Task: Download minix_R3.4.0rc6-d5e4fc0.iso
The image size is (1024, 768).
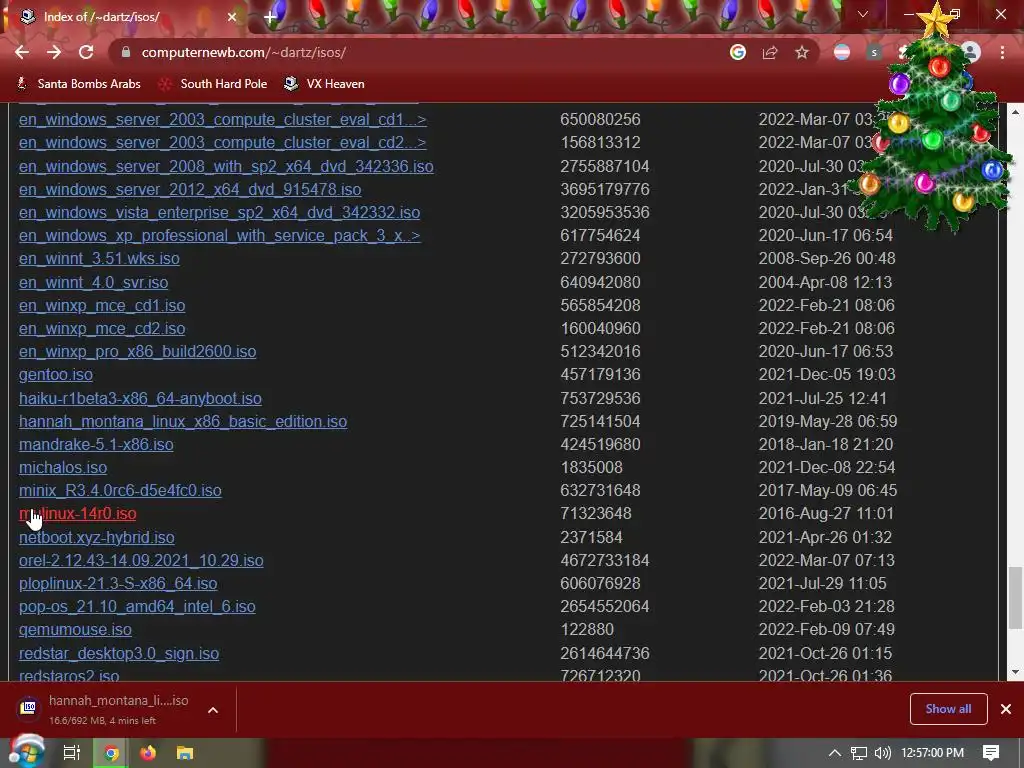Action: tap(120, 490)
